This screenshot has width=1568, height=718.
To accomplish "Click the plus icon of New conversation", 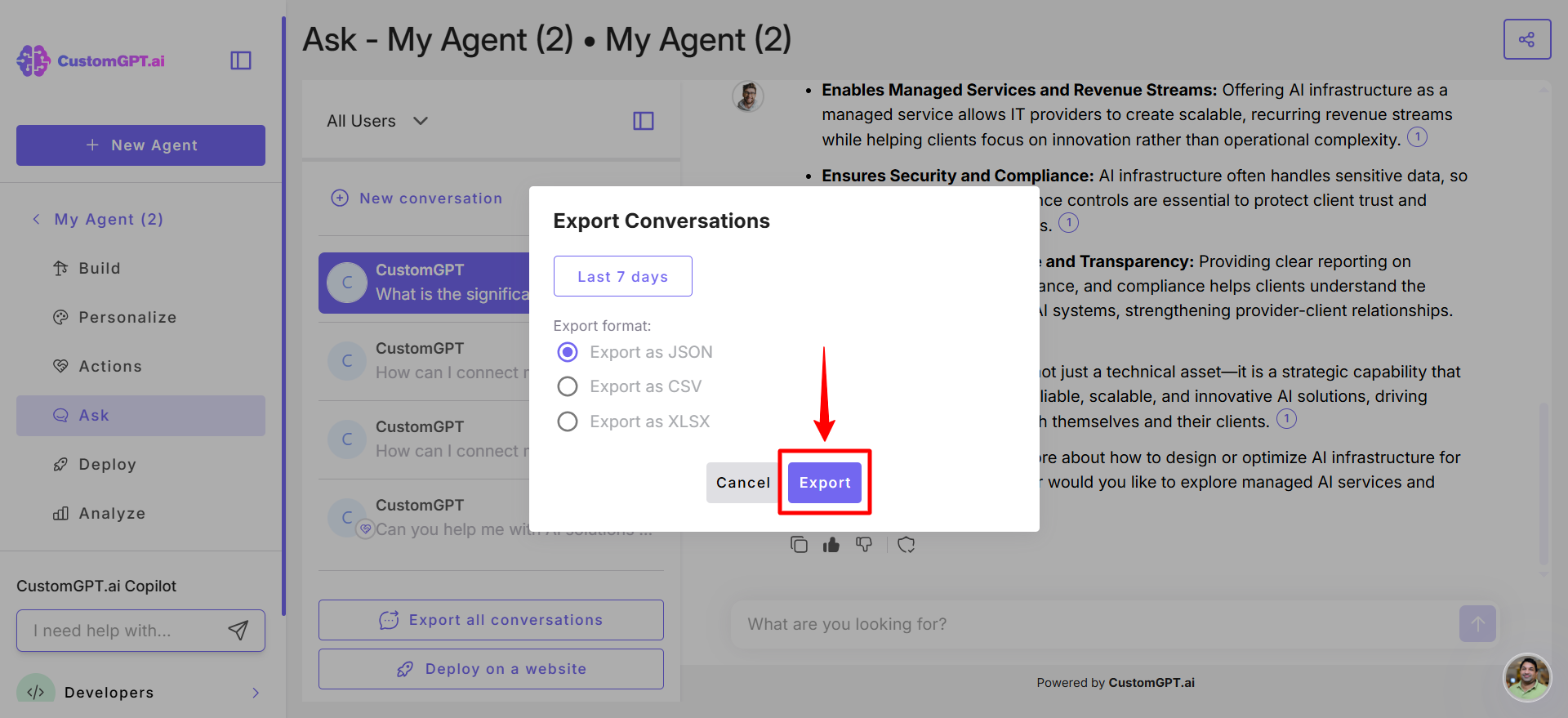I will (x=340, y=198).
